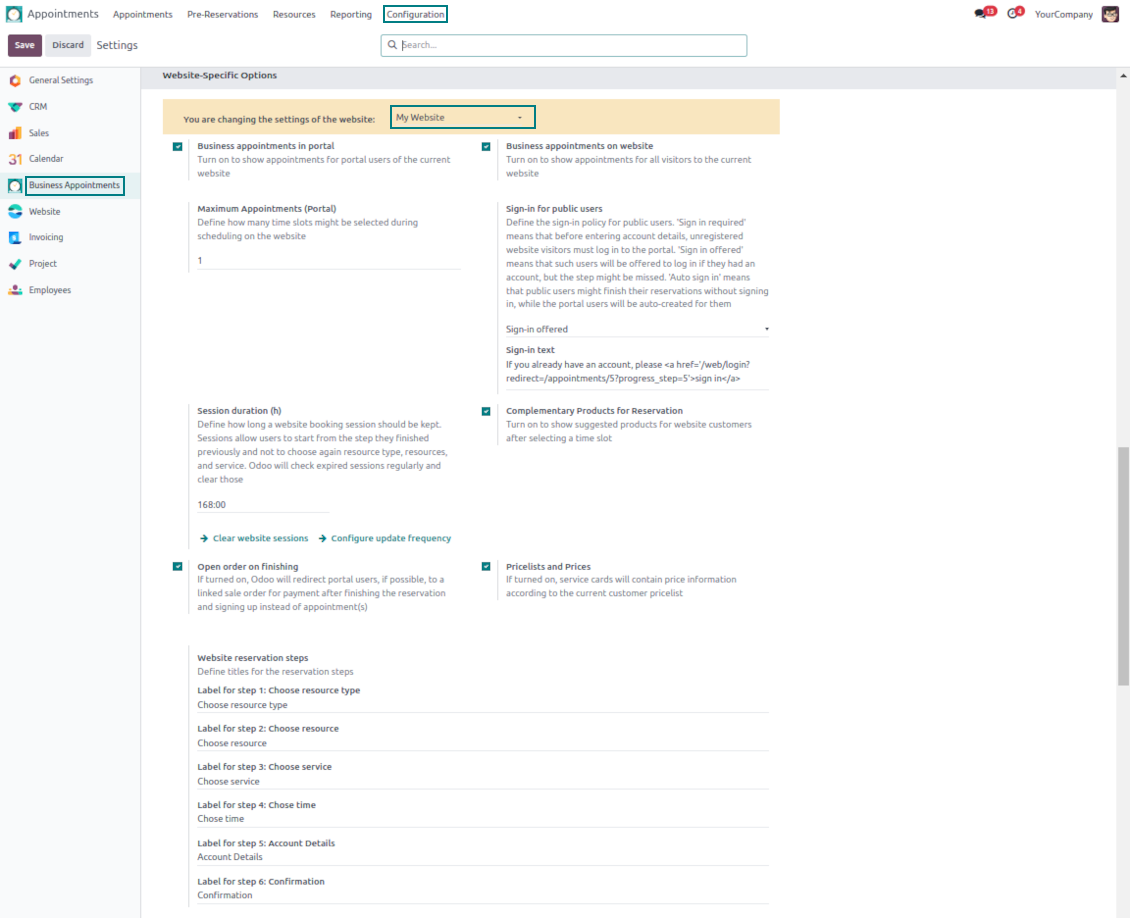
Task: Open the Pre-Reservations menu
Action: click(x=222, y=14)
